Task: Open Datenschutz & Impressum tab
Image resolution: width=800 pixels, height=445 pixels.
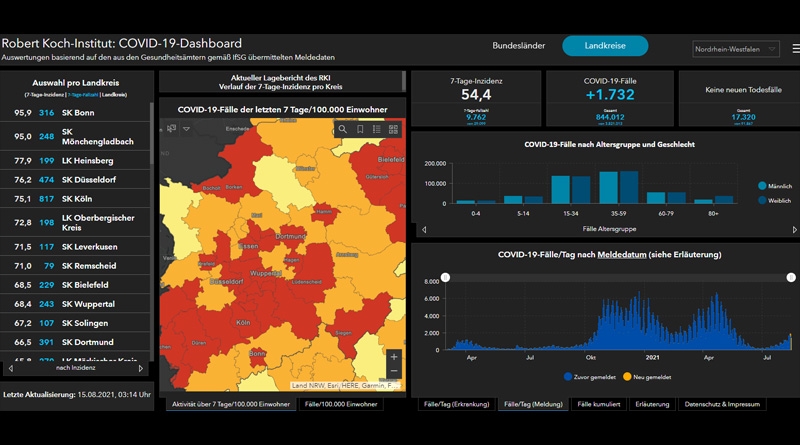Action: coord(722,404)
